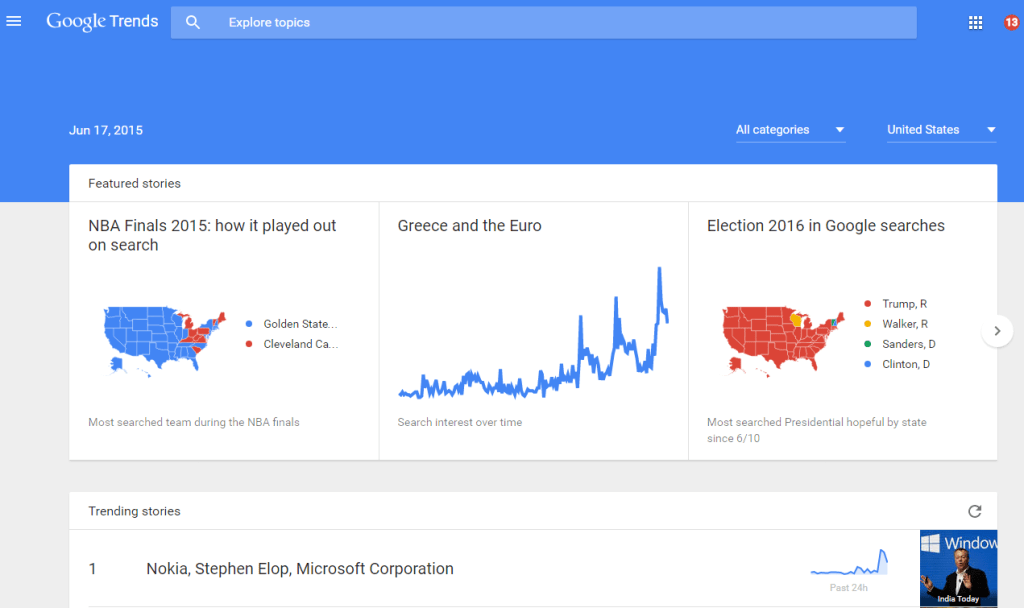Open the Greece and the Euro story
This screenshot has height=608, width=1024.
point(469,226)
